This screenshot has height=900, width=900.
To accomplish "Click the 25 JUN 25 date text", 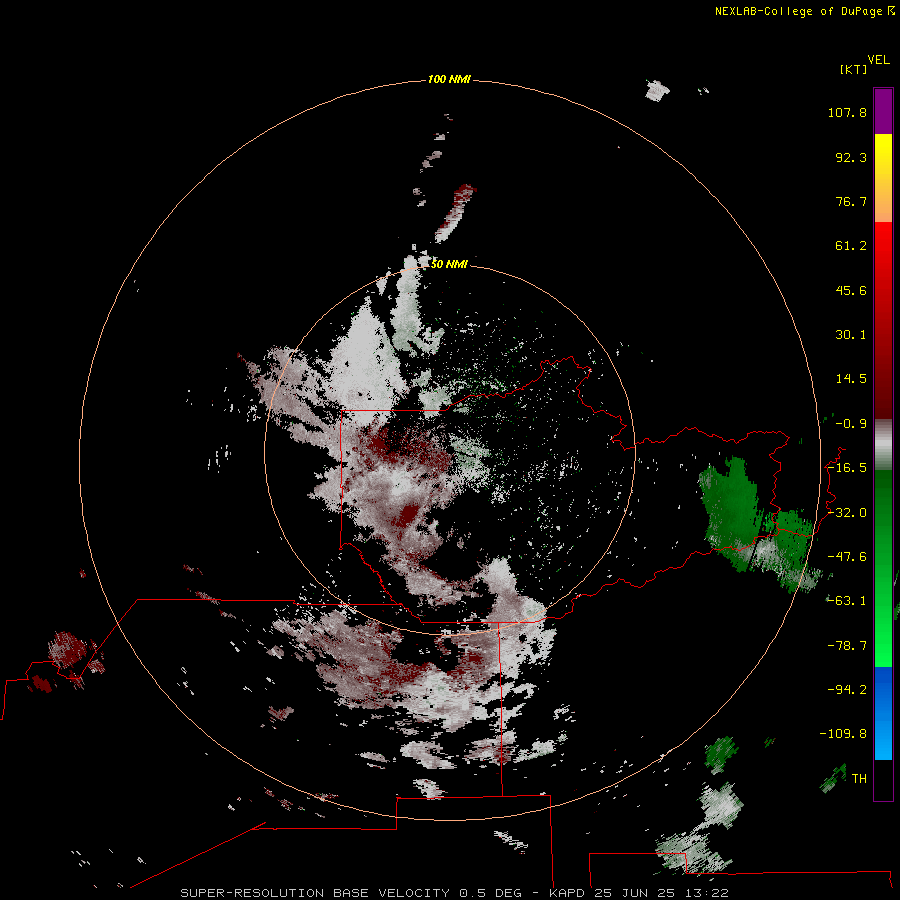I will click(x=637, y=893).
